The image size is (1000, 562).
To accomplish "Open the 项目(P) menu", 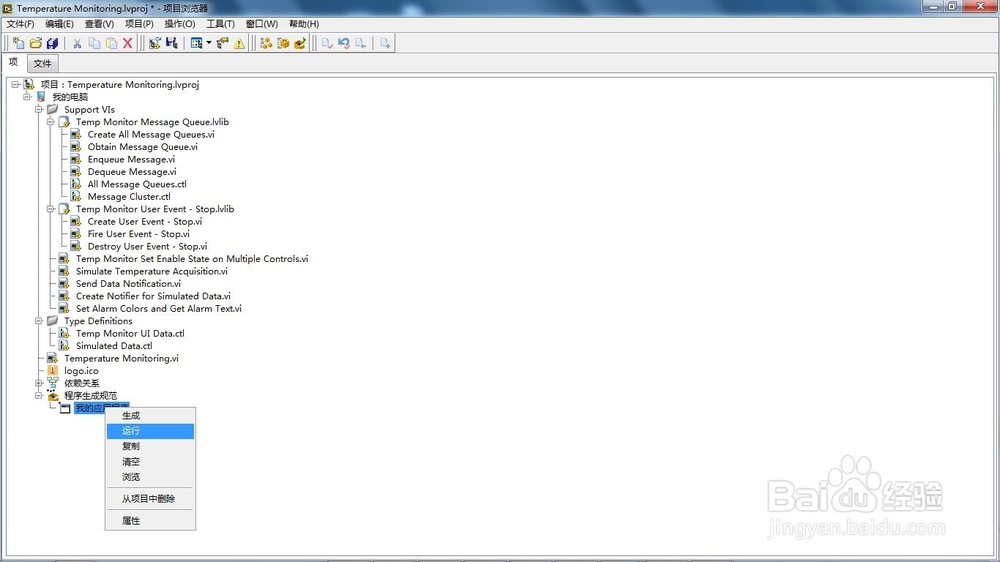I will coord(139,24).
